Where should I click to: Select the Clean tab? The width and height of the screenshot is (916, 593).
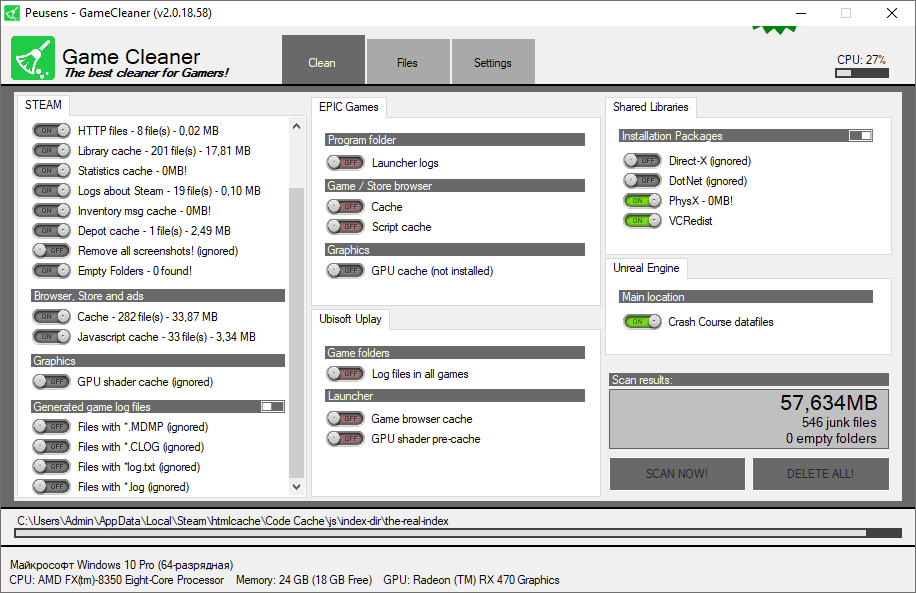tap(323, 61)
